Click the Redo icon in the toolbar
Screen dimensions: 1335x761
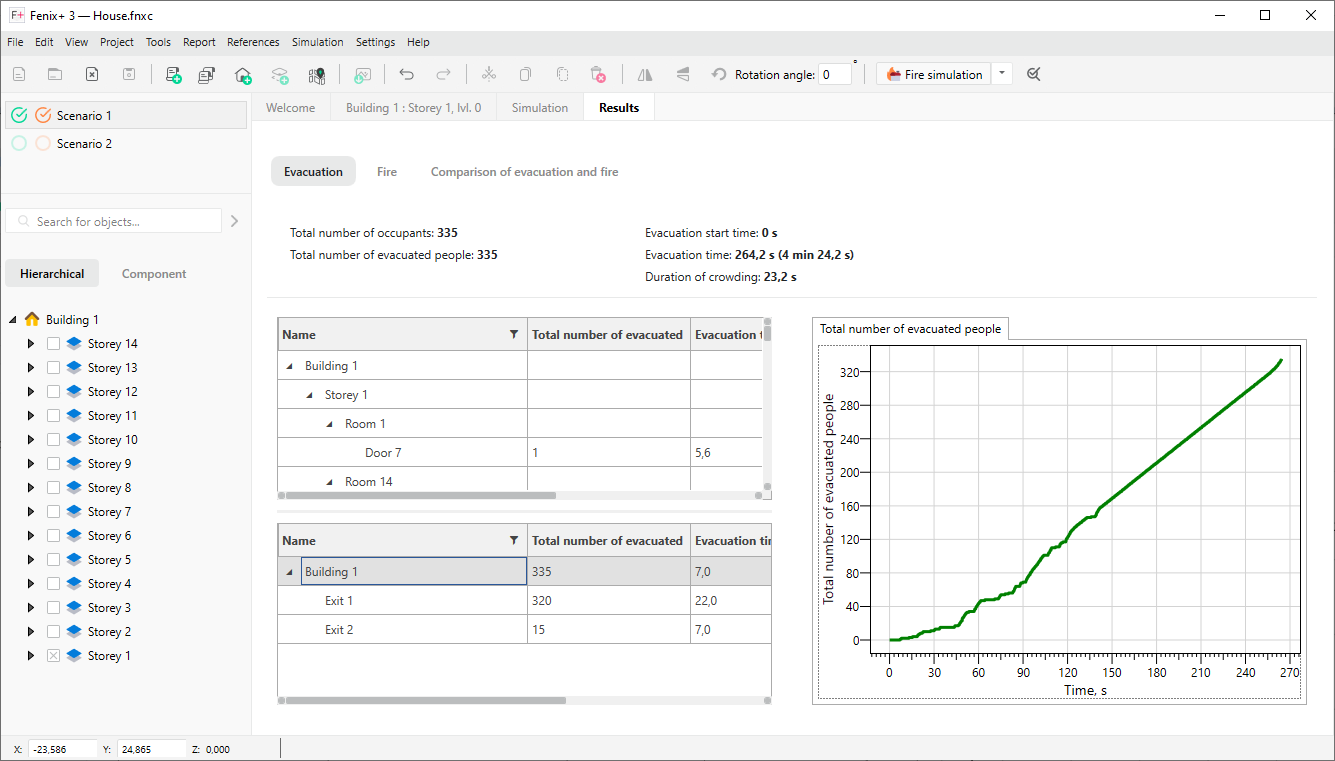click(x=441, y=74)
